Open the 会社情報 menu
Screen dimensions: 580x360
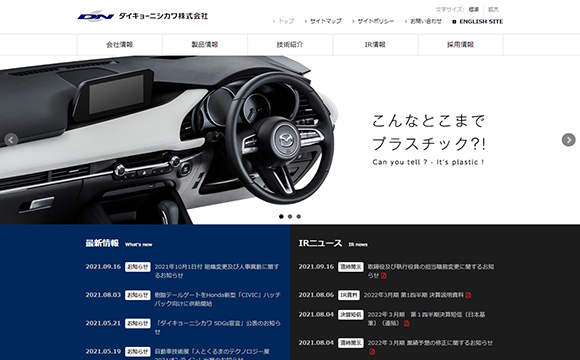click(120, 45)
